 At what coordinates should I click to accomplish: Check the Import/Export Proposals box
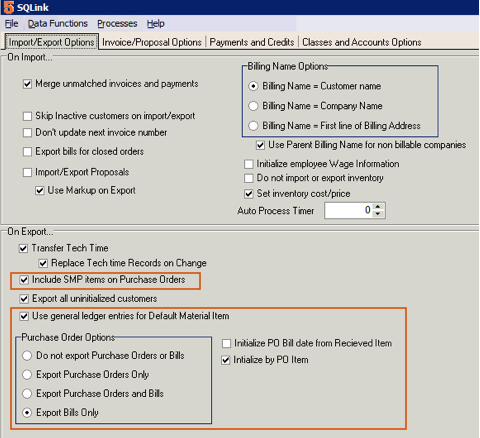click(27, 172)
